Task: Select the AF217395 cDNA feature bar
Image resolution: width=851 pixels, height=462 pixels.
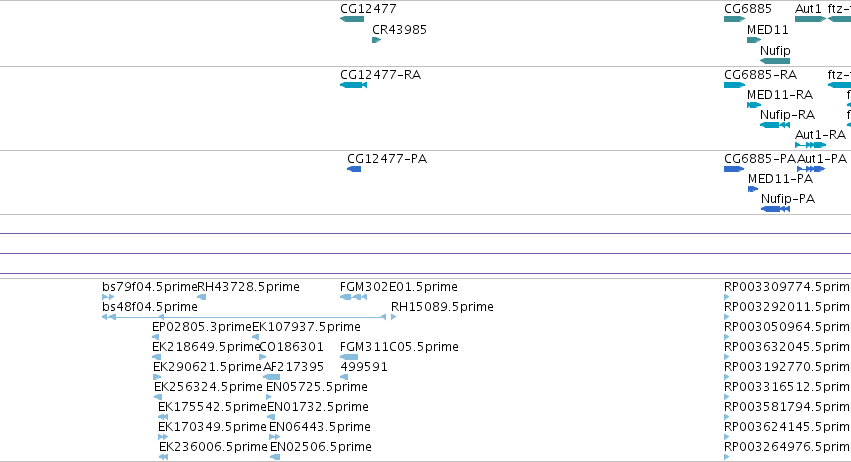Action: [271, 377]
